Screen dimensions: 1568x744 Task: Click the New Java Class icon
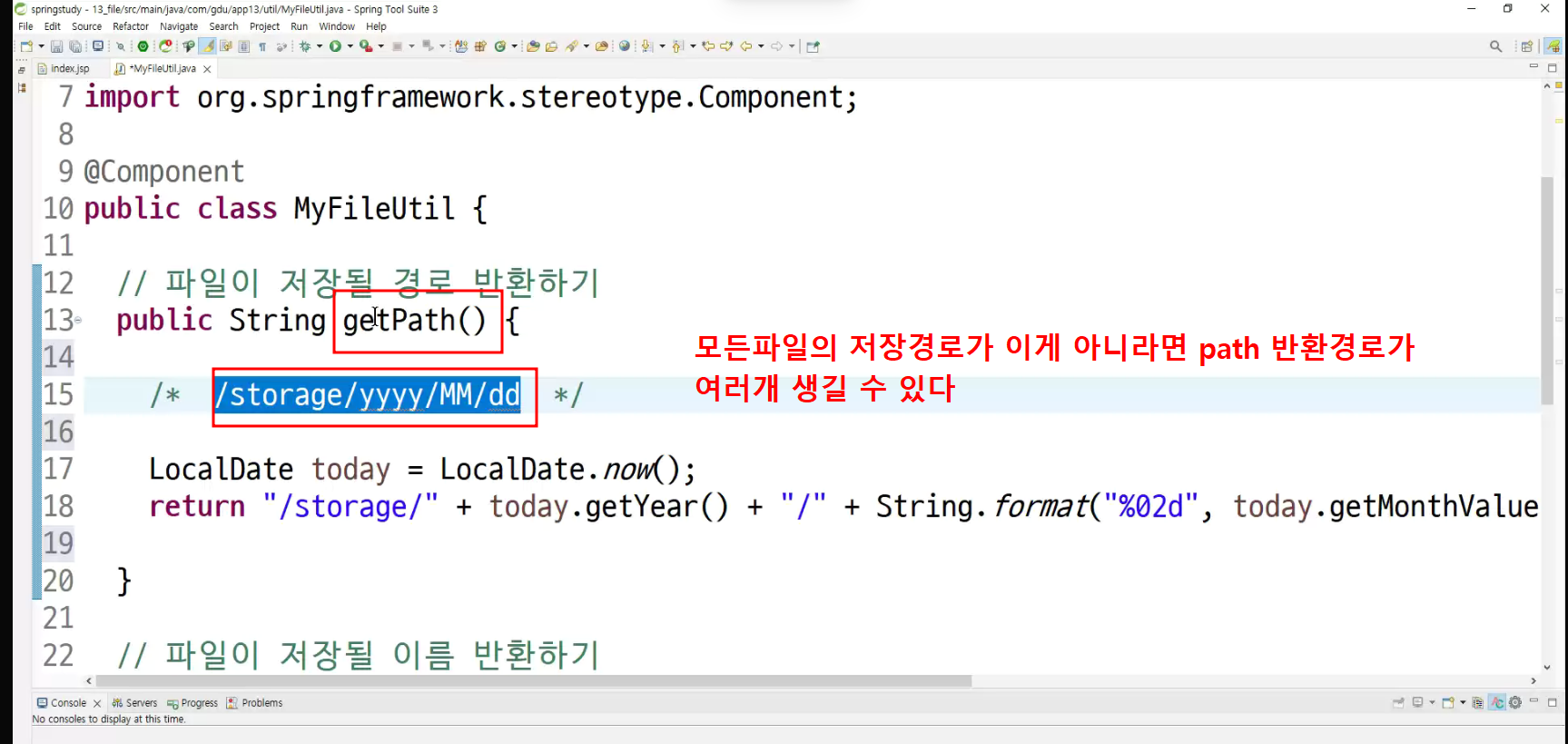[499, 46]
